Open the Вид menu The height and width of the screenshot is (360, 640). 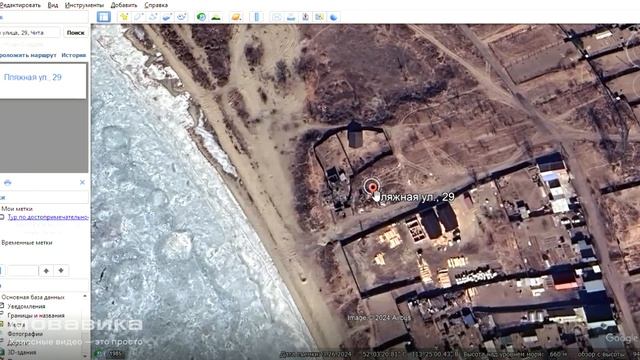pyautogui.click(x=53, y=5)
